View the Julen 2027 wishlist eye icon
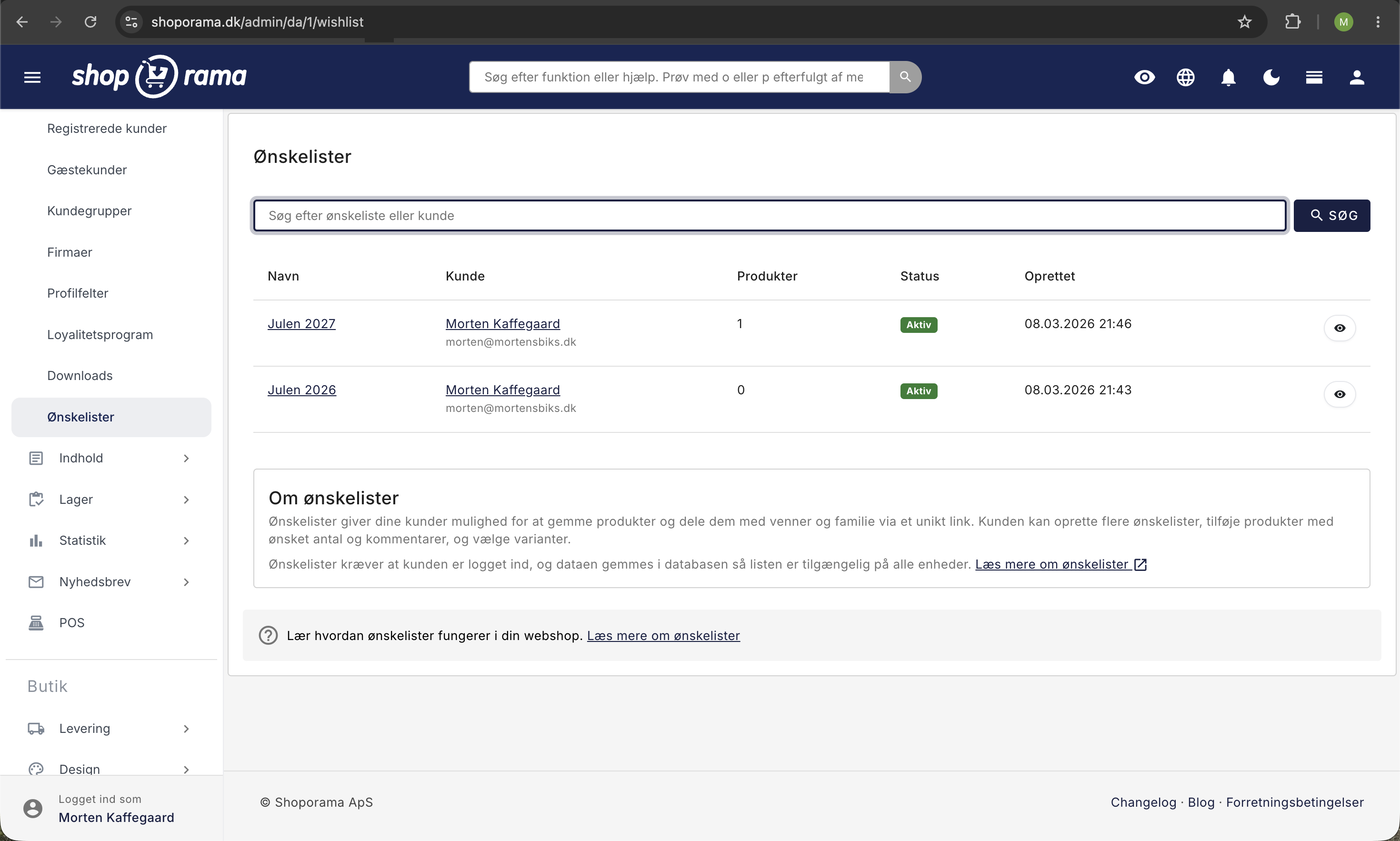1400x841 pixels. (1340, 328)
